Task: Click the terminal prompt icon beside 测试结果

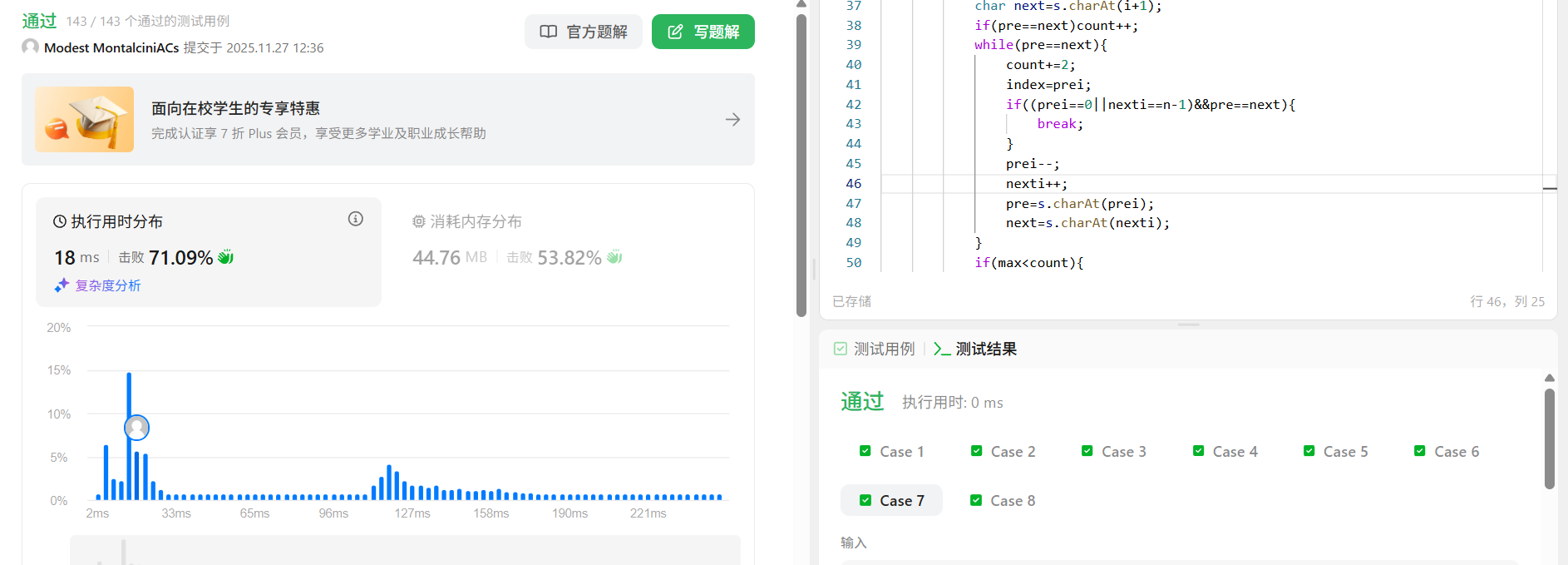Action: tap(942, 349)
